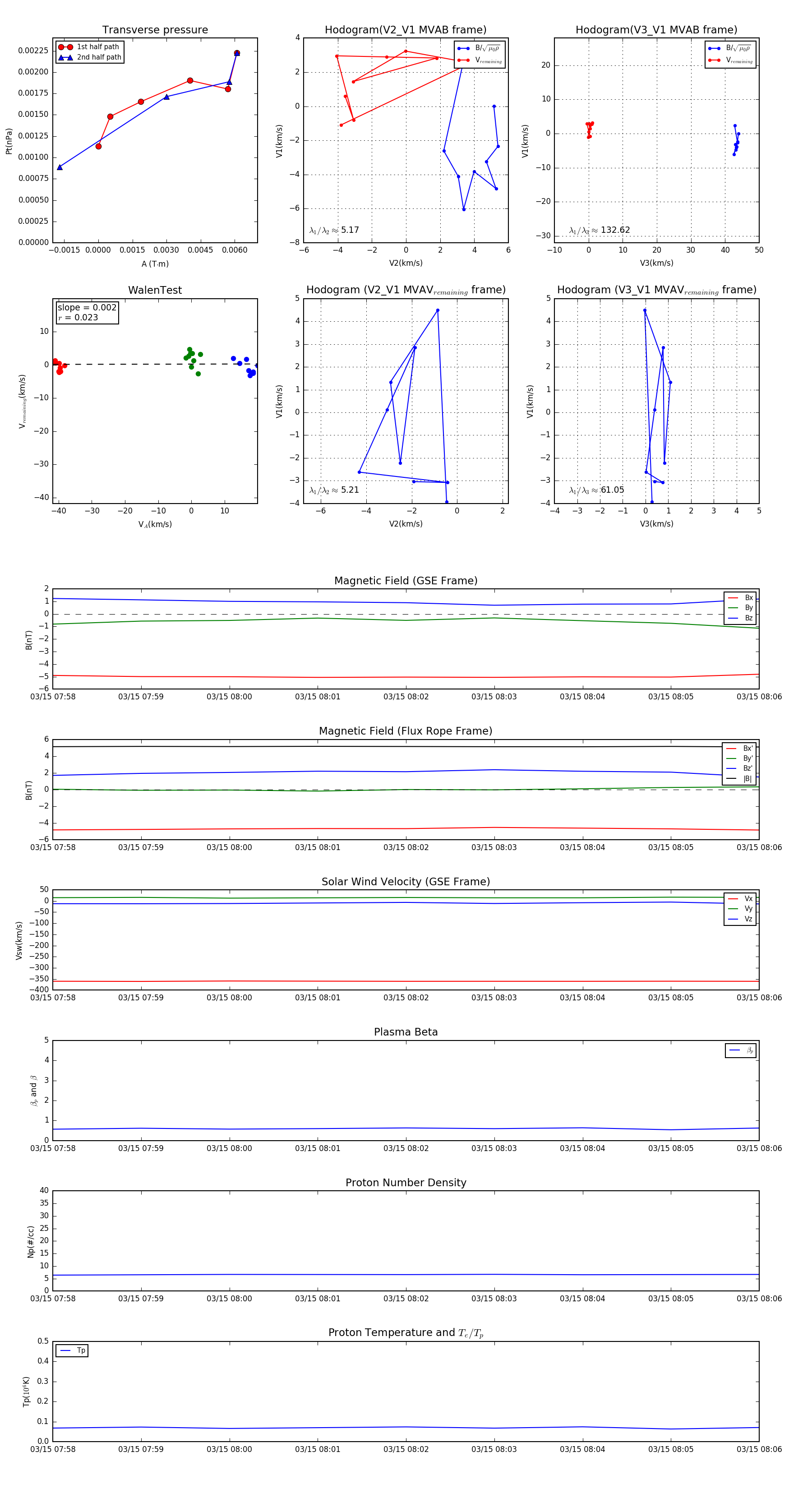Viewport: 812px width, 1489px height.
Task: Click the 'Tp(10^6K)' y-axis label
Action: coord(26,1392)
